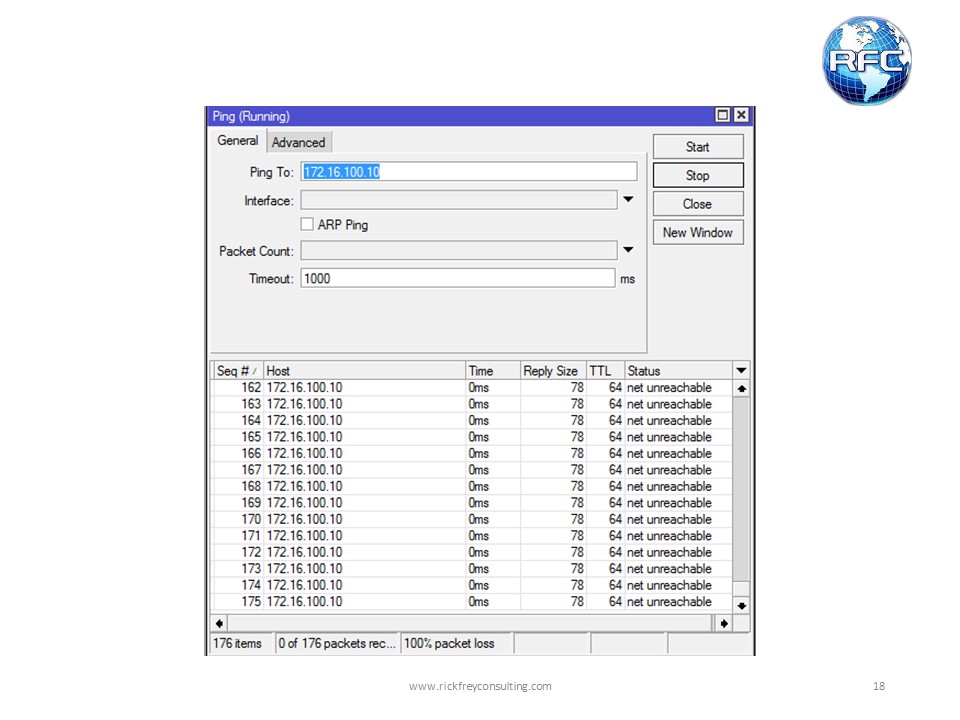Sort by the Time column header
The height and width of the screenshot is (720, 960).
point(493,370)
